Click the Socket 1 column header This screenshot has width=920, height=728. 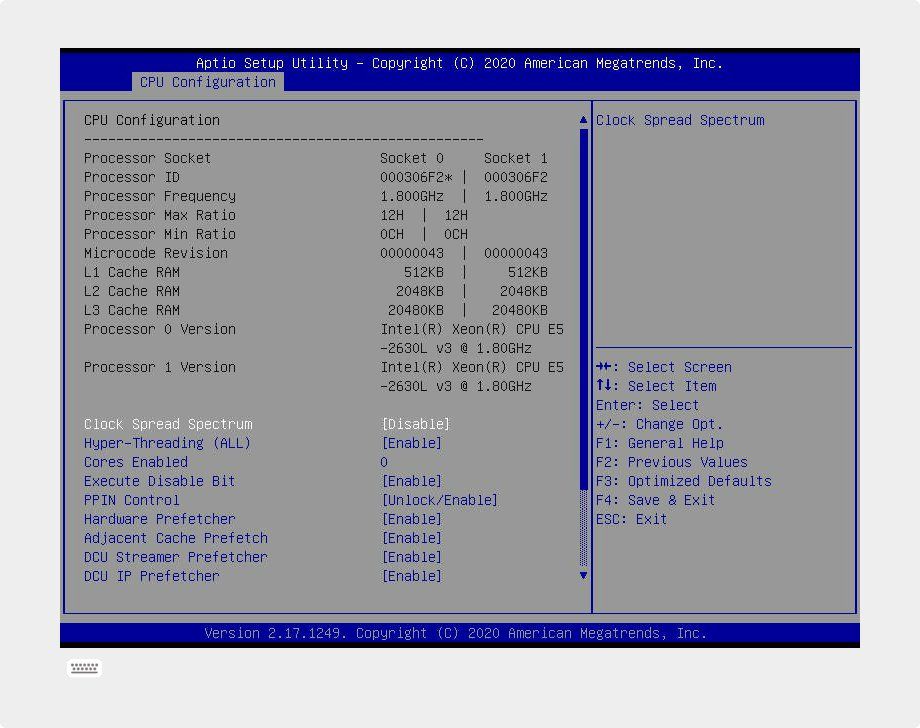[x=516, y=158]
